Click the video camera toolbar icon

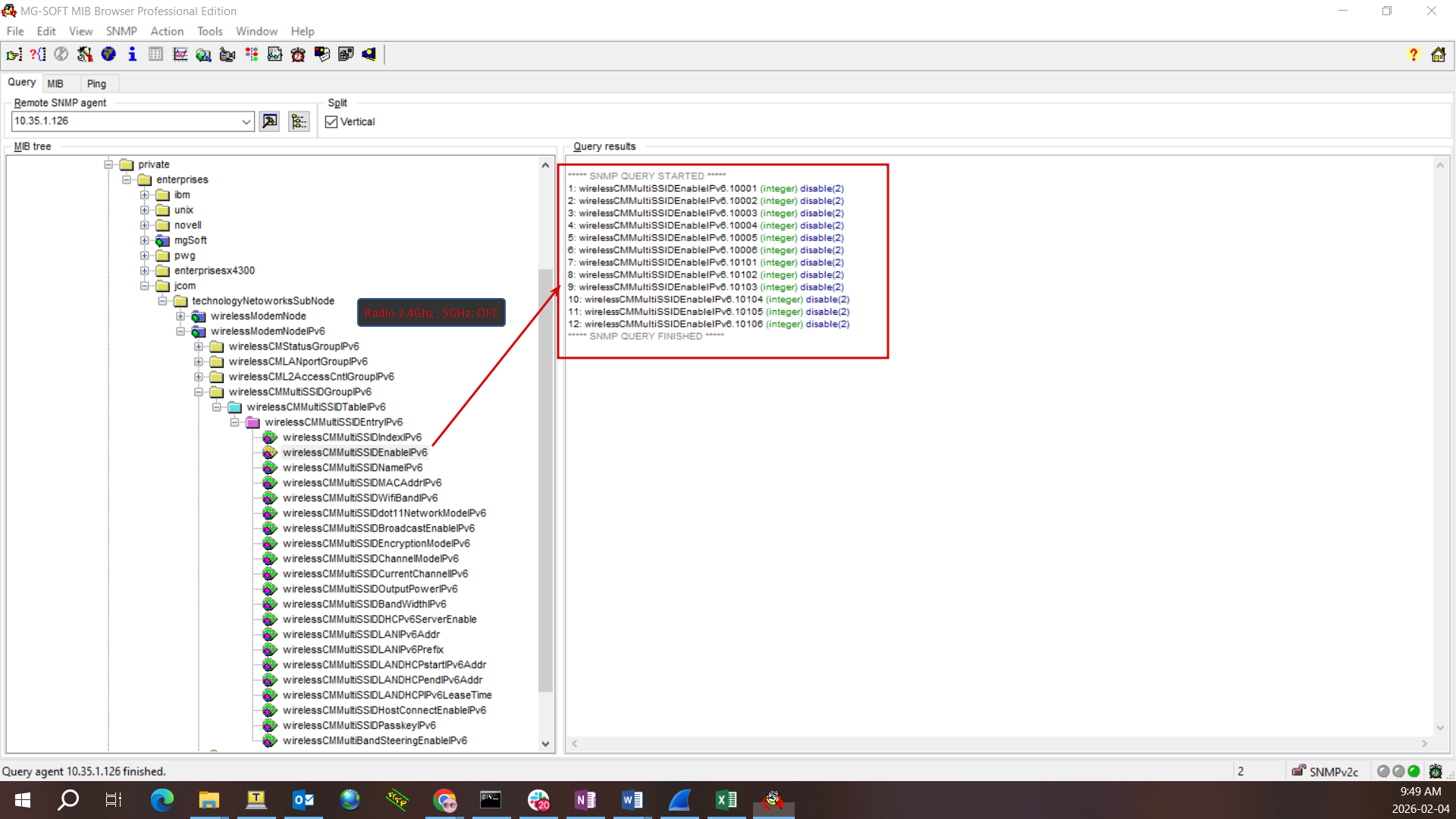point(227,55)
